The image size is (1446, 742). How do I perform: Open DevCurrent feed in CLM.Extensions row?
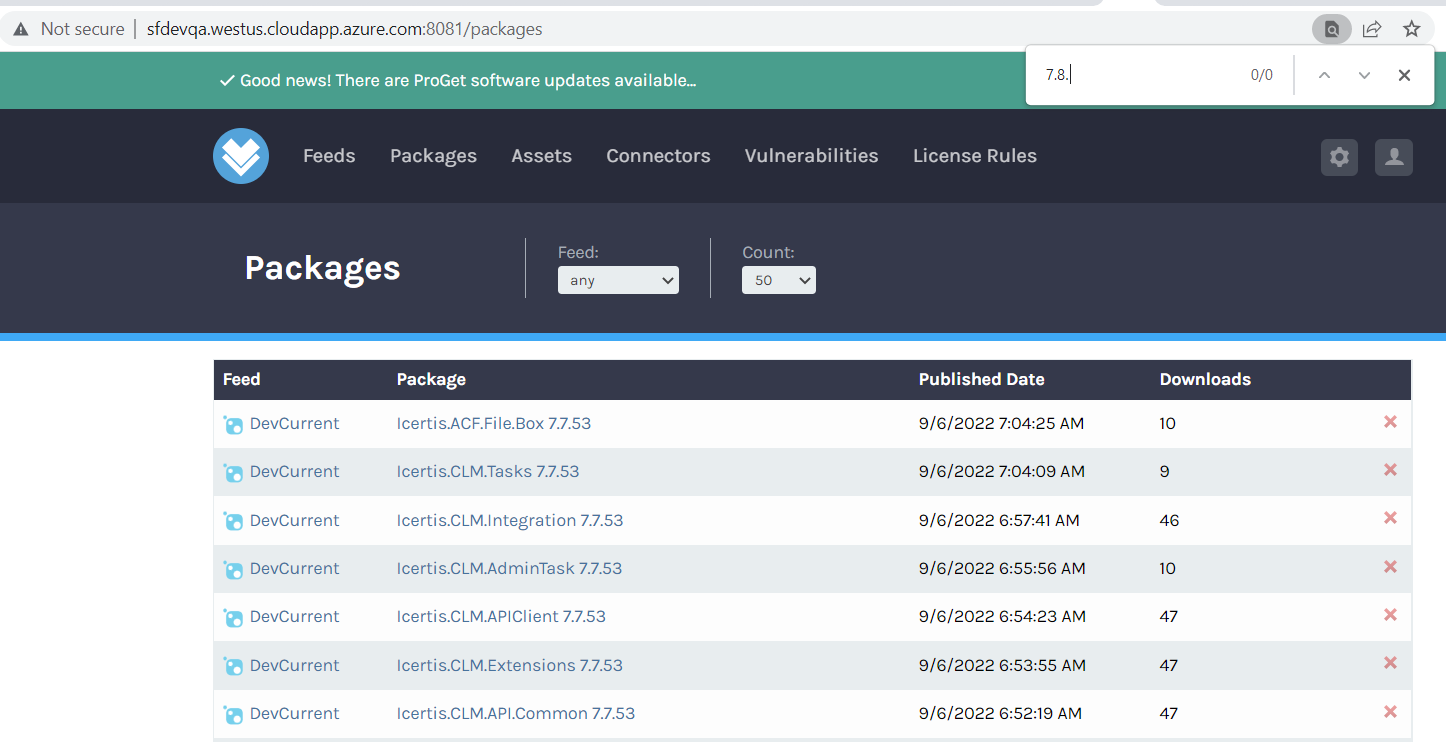click(294, 665)
